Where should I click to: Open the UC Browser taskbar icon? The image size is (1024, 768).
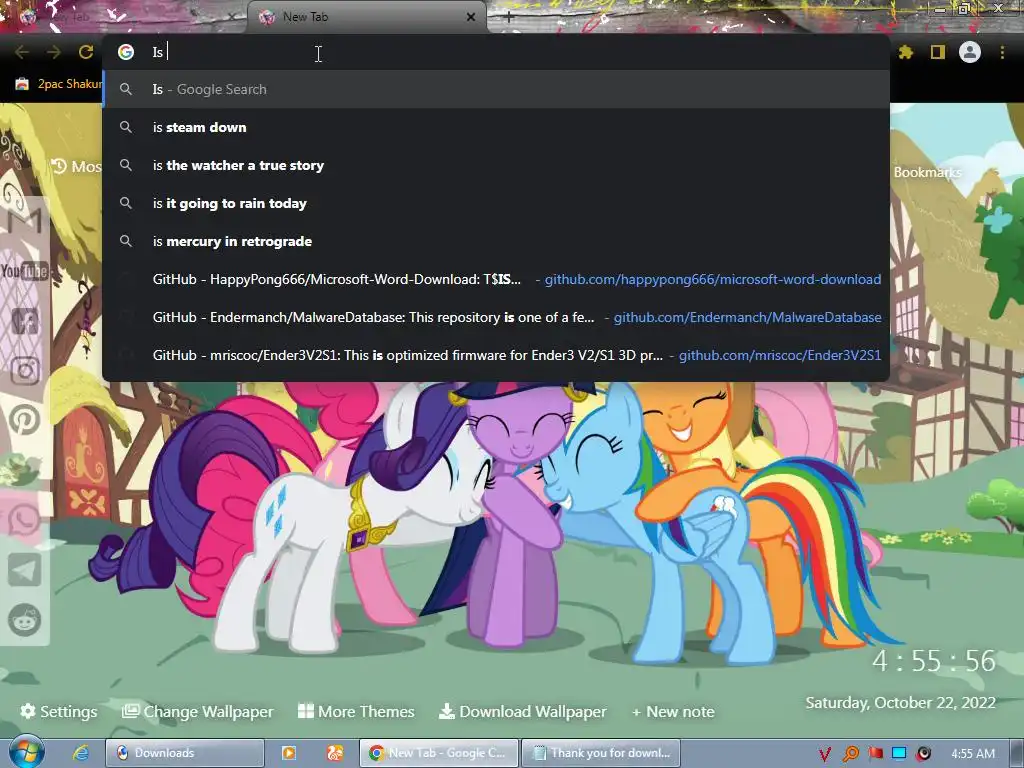[334, 753]
